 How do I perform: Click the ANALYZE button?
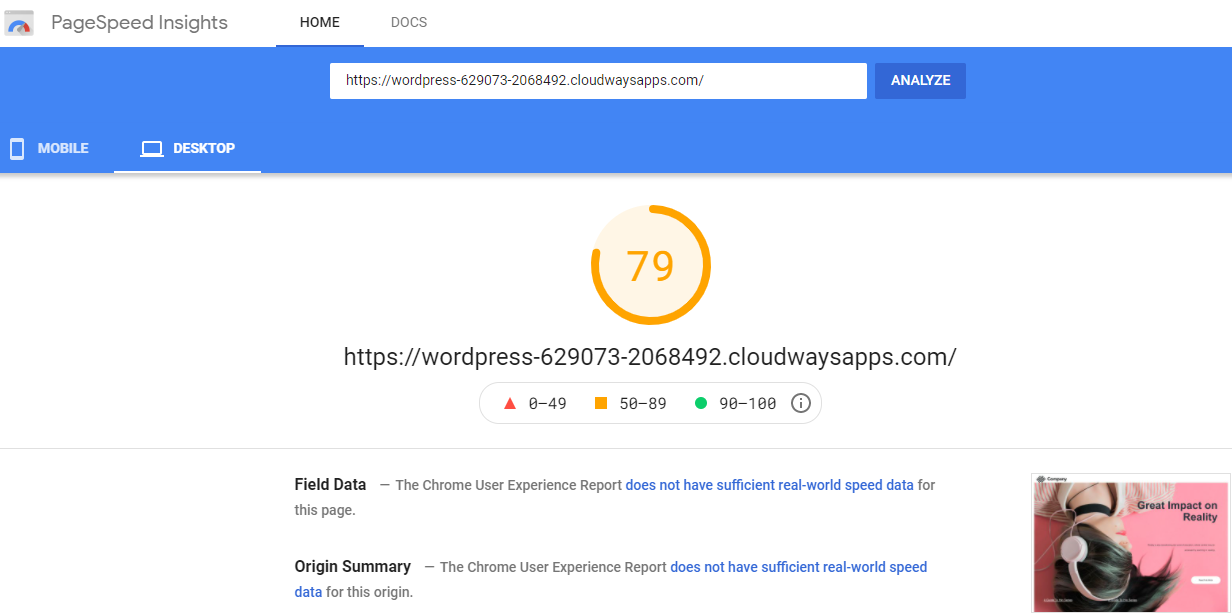[x=919, y=81]
